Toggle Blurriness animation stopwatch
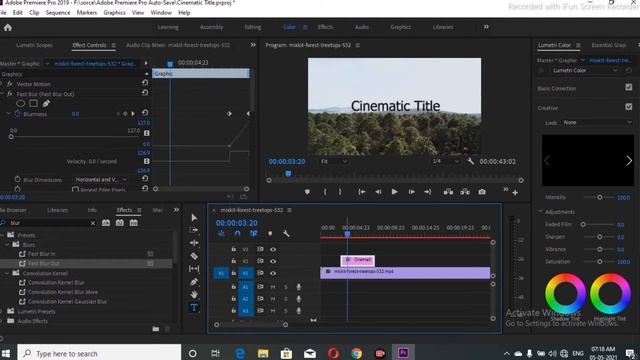The width and height of the screenshot is (640, 360). point(18,113)
